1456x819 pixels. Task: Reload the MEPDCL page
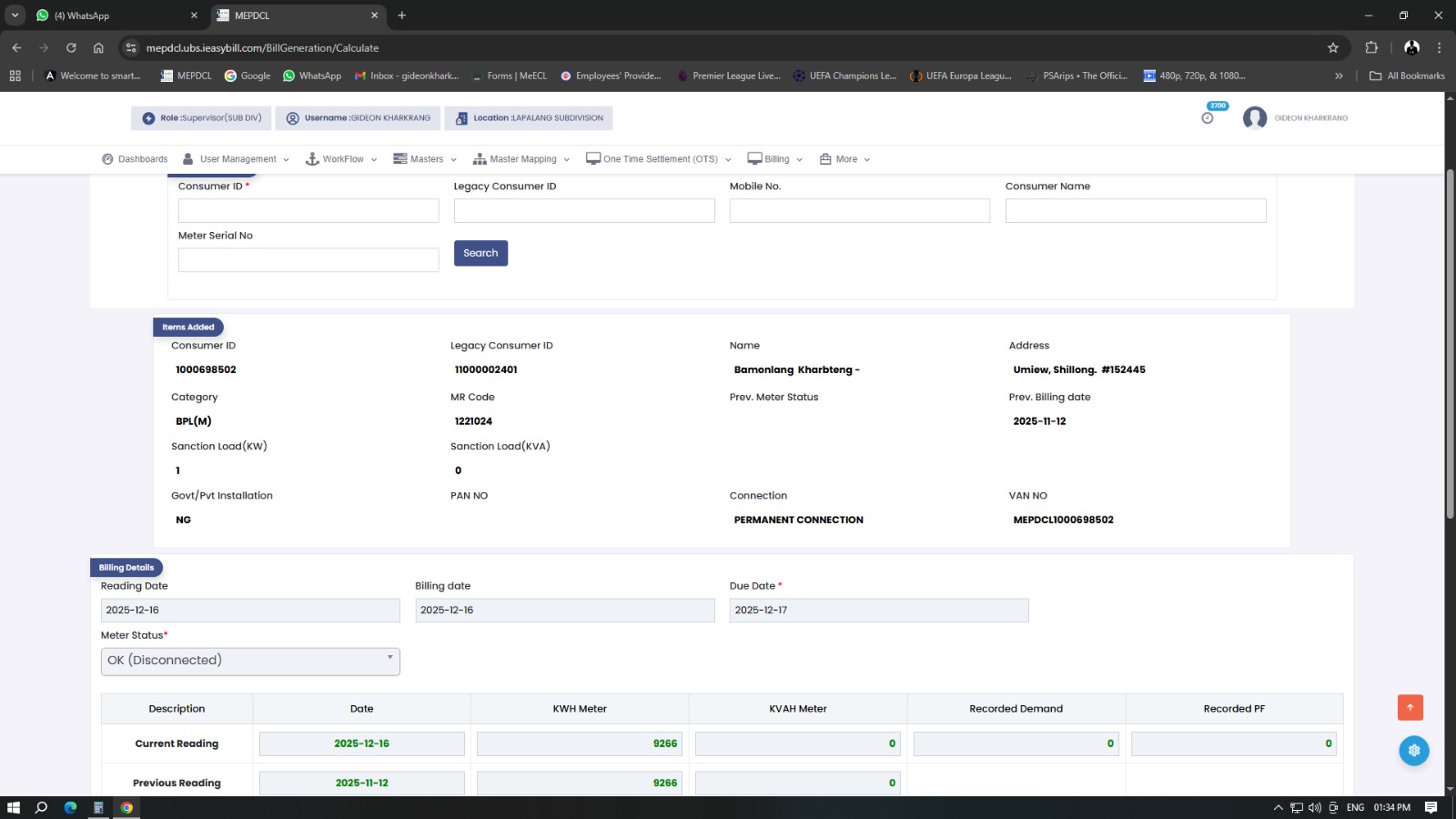[71, 48]
